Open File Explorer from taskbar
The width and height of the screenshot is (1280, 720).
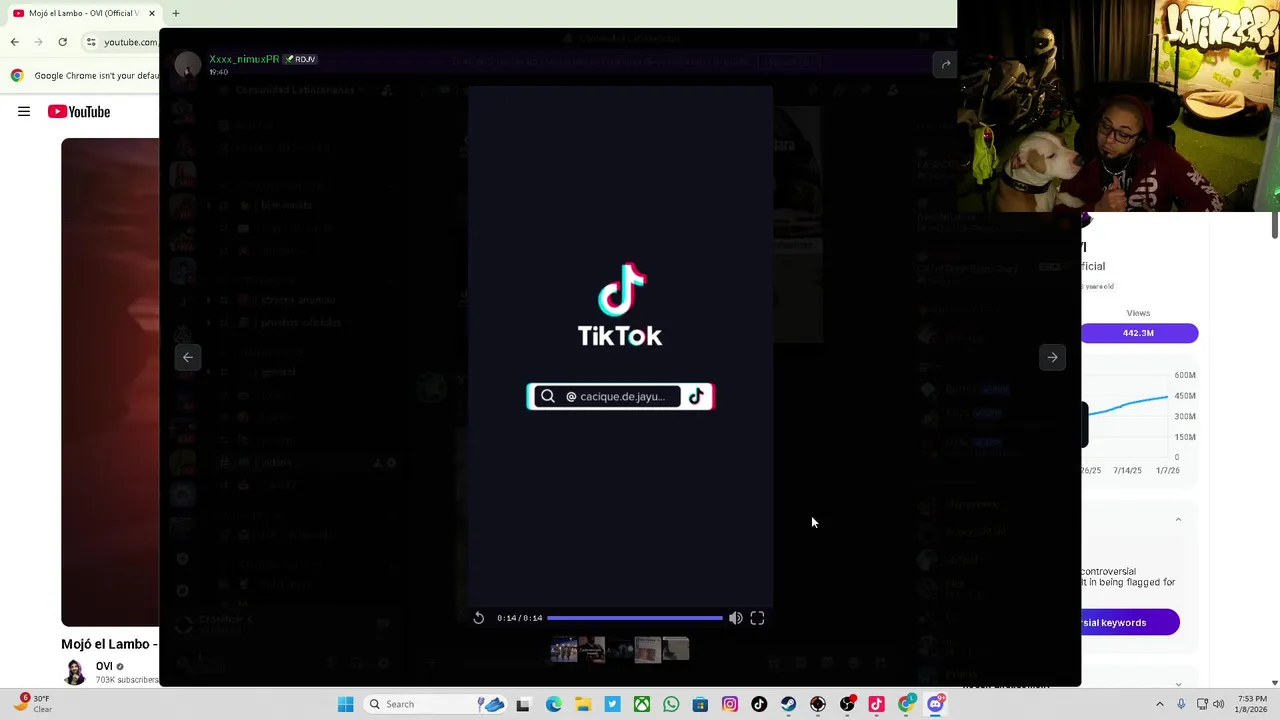pos(582,704)
